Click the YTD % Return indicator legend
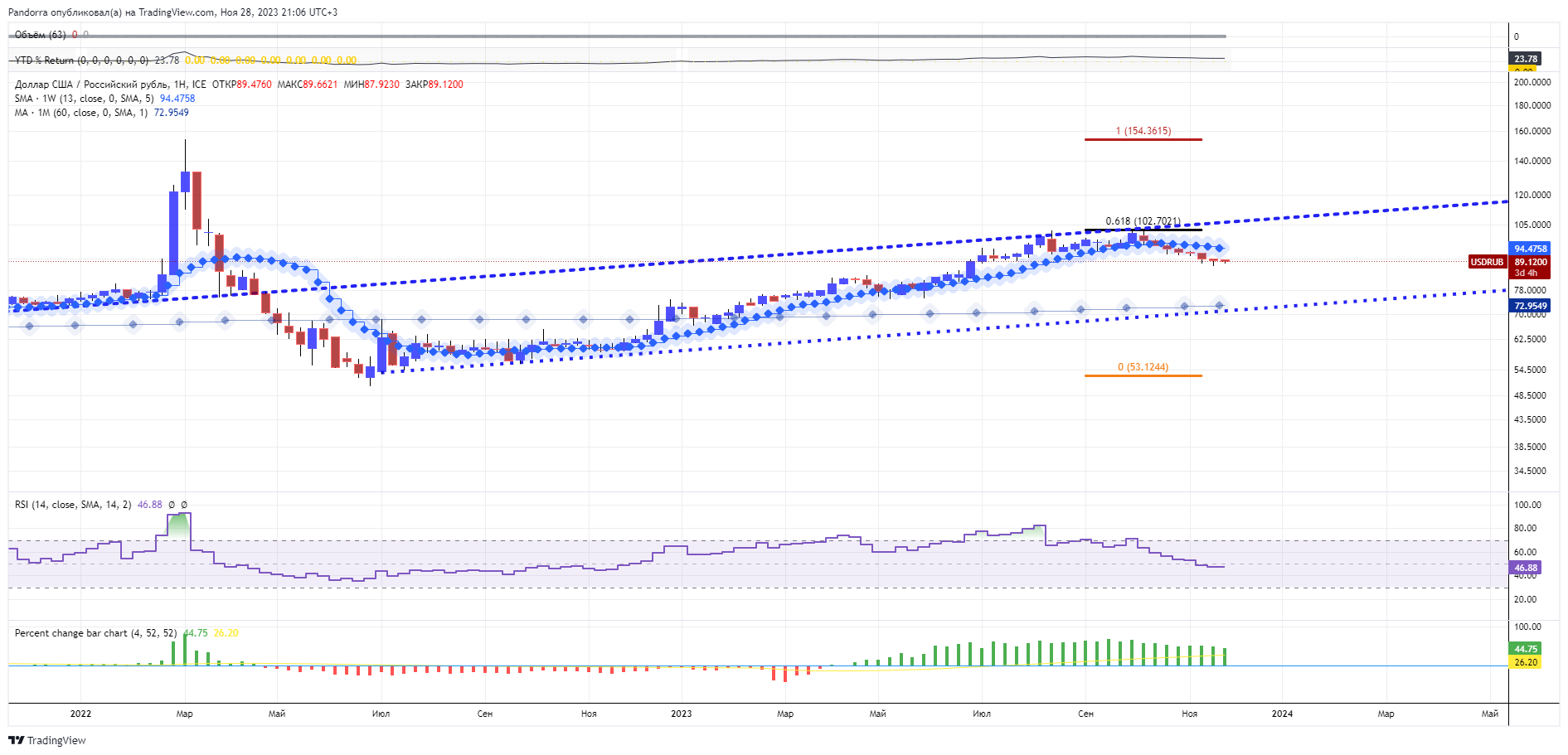The image size is (1568, 755). pyautogui.click(x=81, y=60)
